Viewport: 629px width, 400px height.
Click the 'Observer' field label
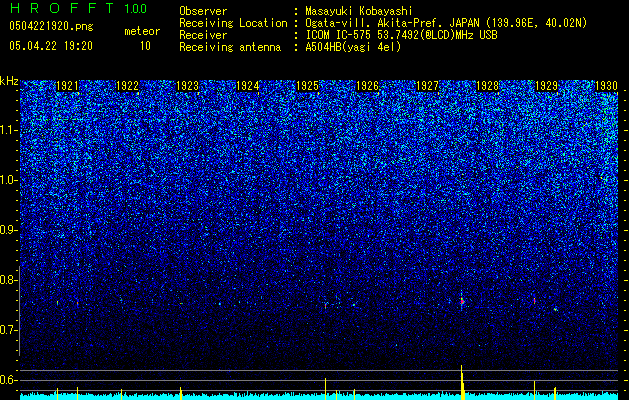pyautogui.click(x=203, y=11)
